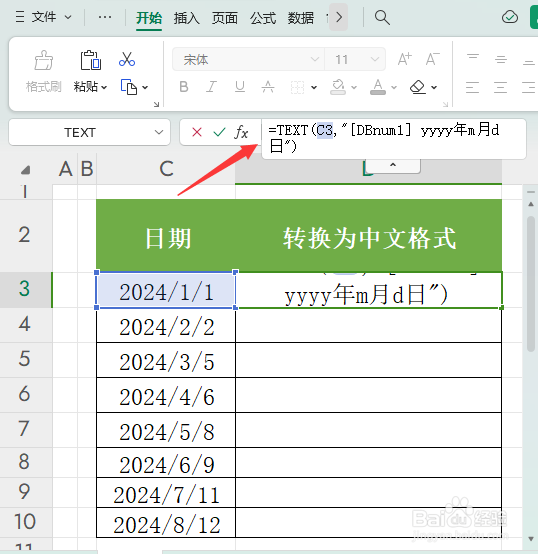Open the 页面 ribbon tab
This screenshot has height=554, width=538.
click(x=225, y=18)
